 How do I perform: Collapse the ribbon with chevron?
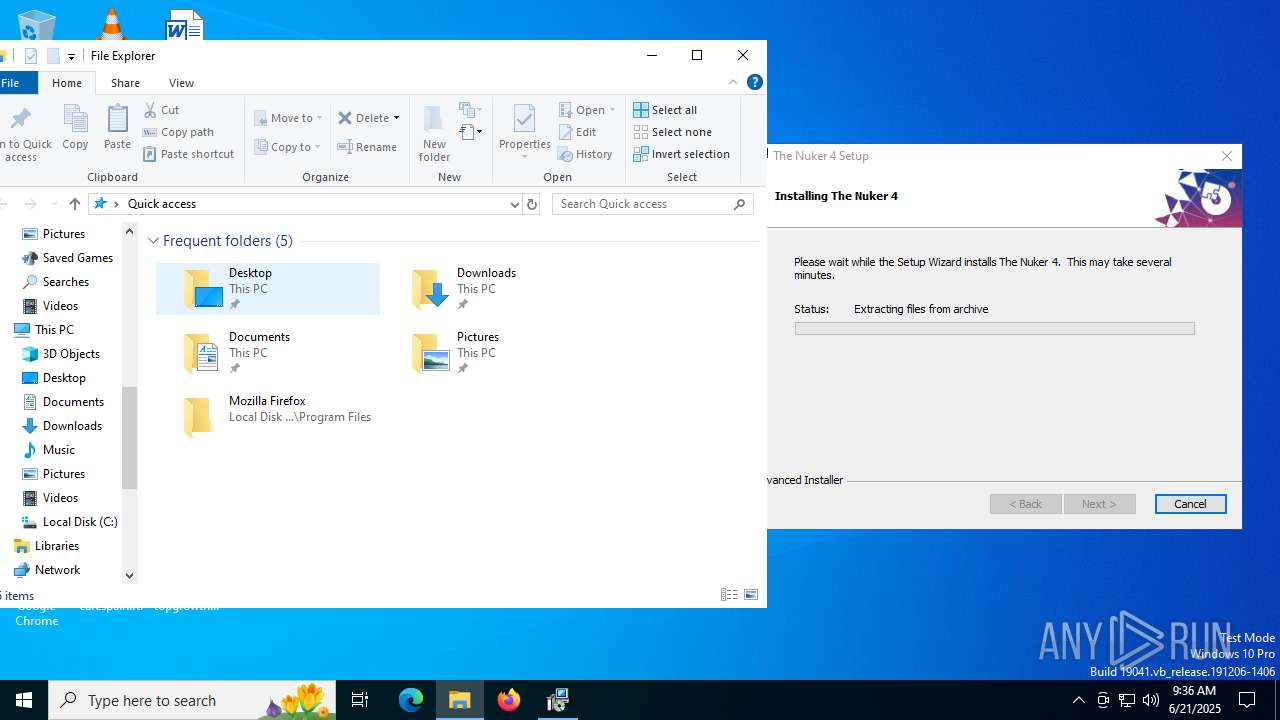point(733,82)
